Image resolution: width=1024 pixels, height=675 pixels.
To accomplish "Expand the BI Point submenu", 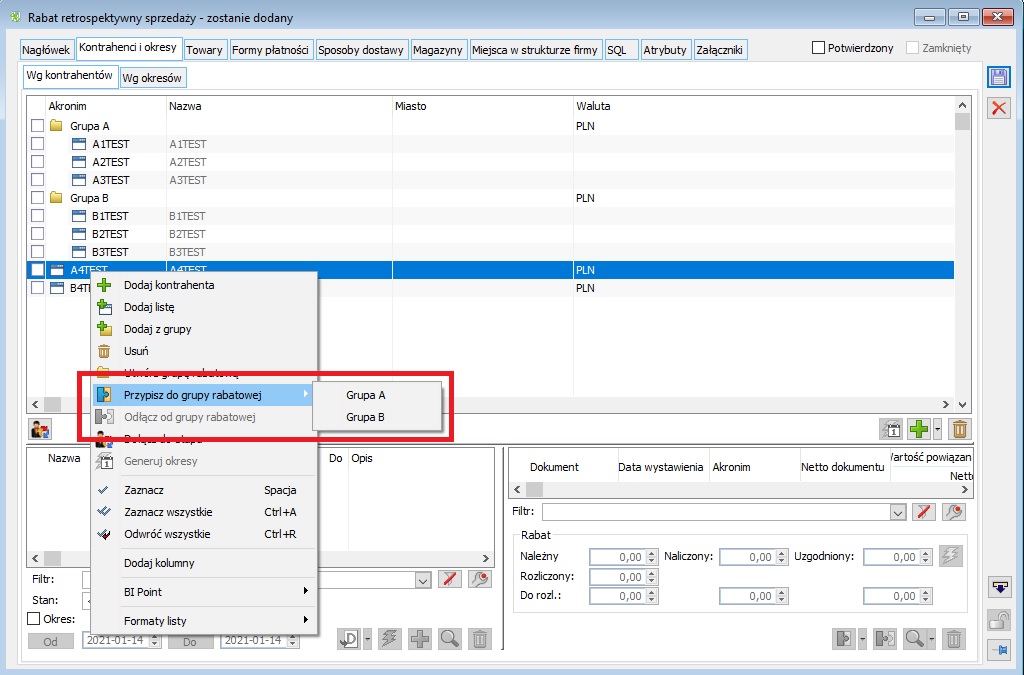I will [204, 591].
